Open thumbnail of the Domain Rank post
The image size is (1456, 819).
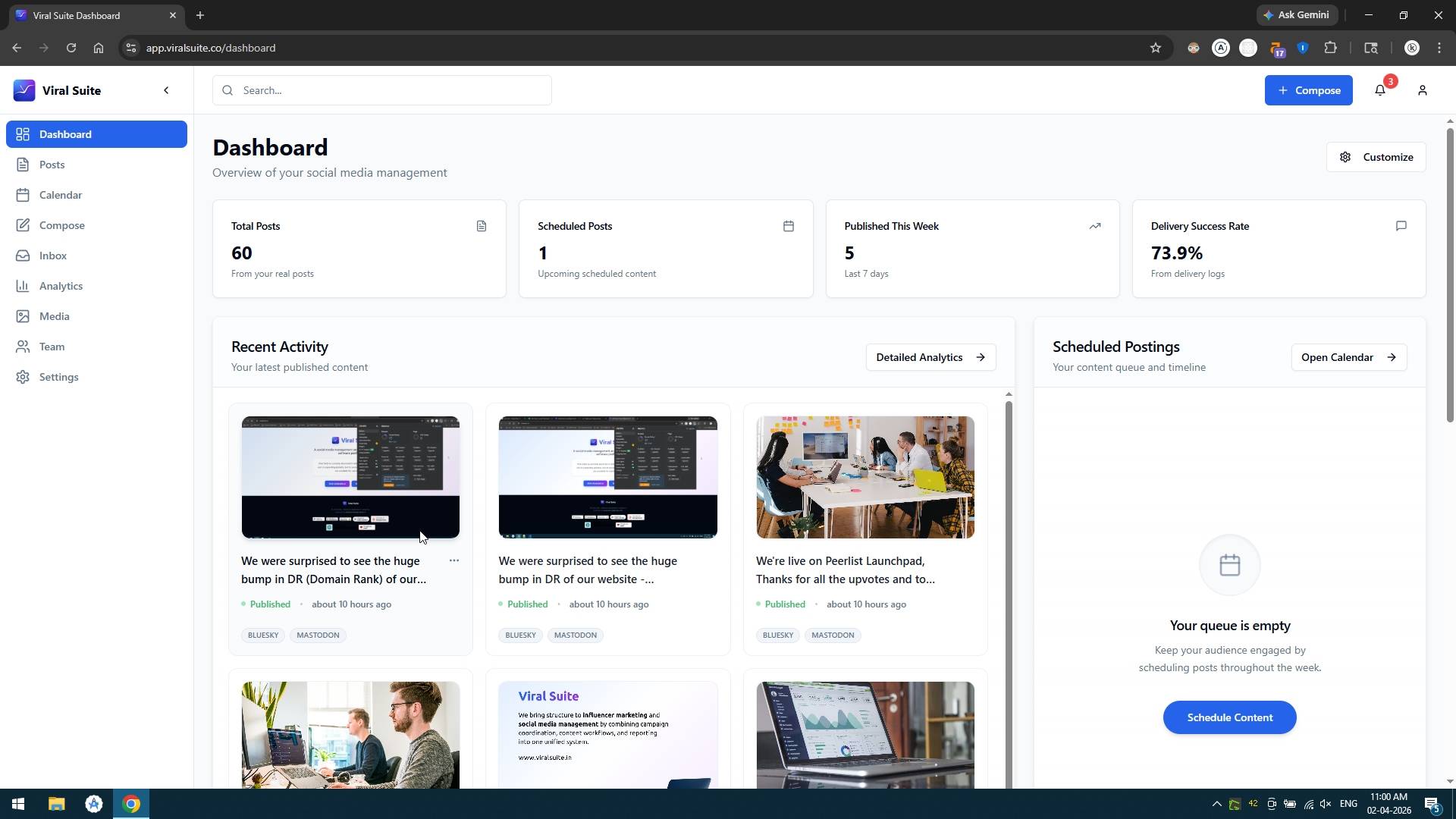coord(350,477)
